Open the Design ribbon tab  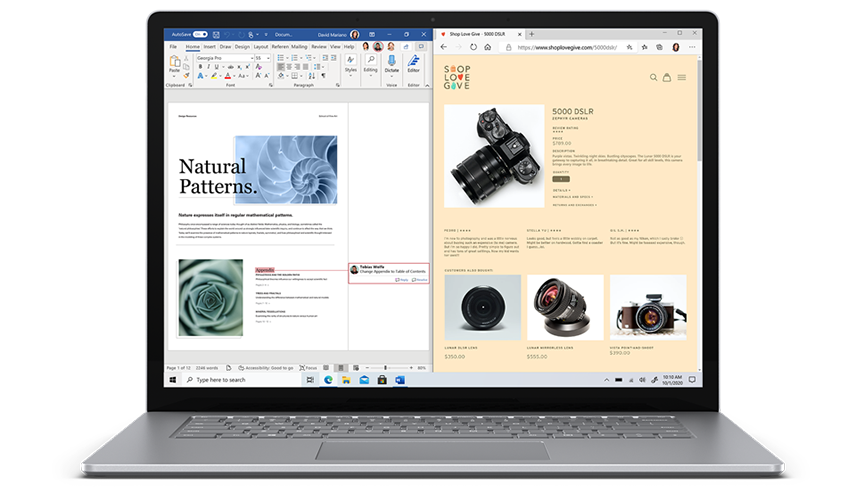click(x=242, y=47)
